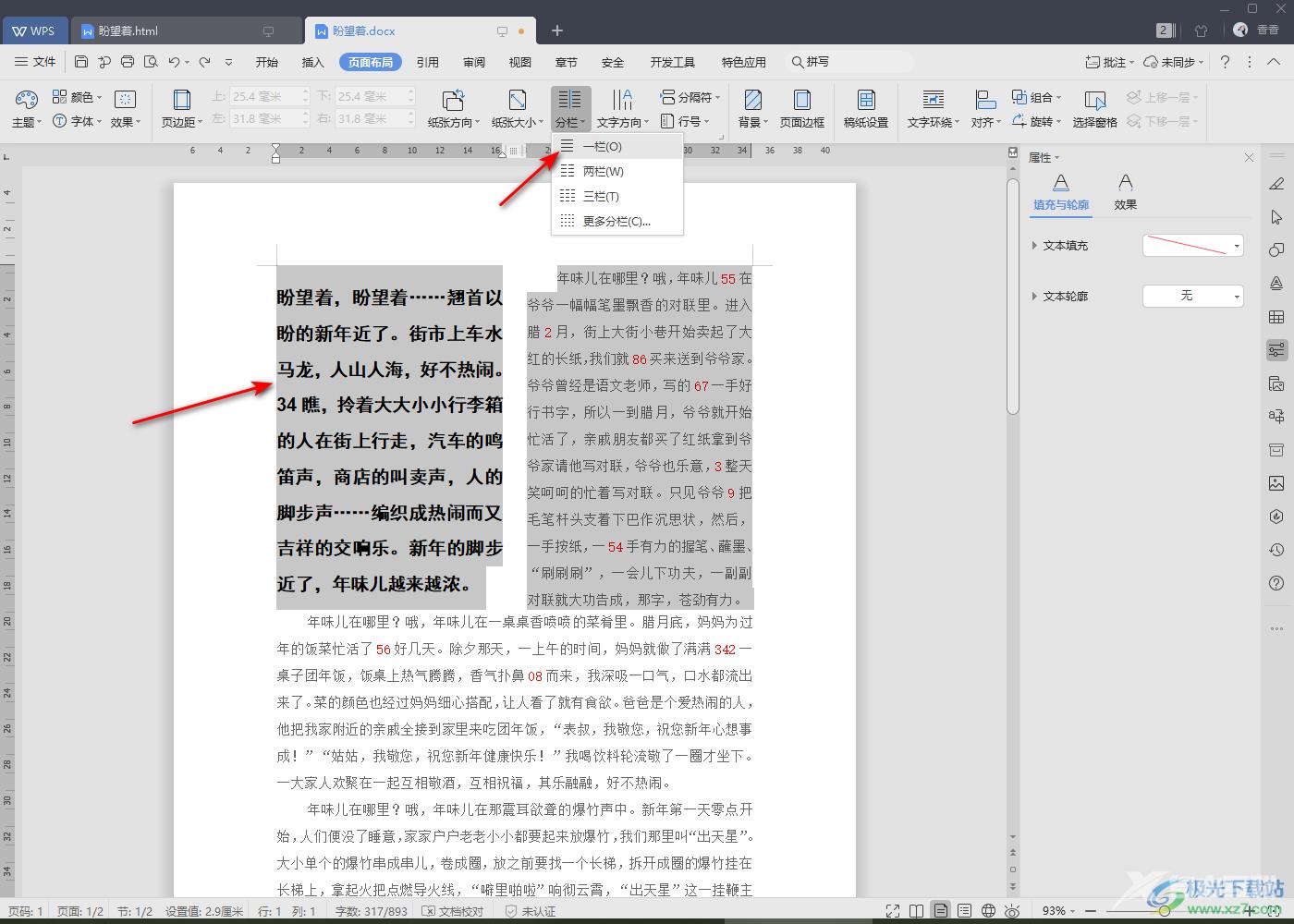Click the 拼写 search input field

click(848, 62)
